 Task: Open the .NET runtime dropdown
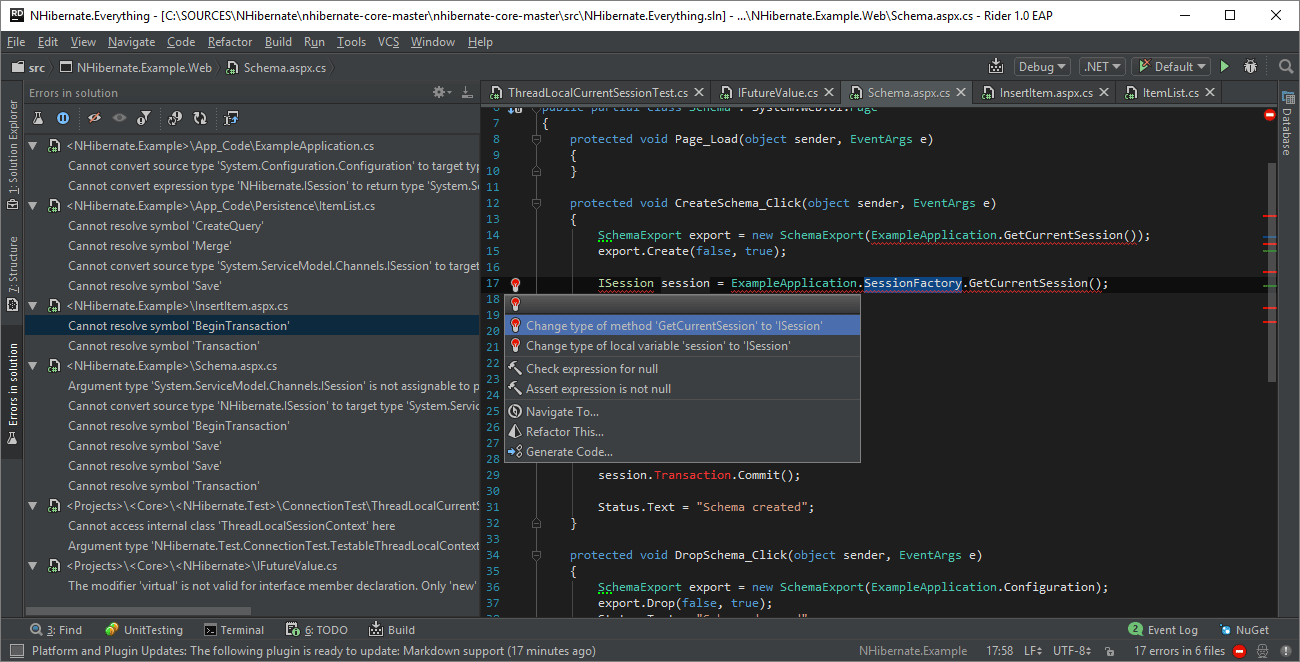[1102, 67]
